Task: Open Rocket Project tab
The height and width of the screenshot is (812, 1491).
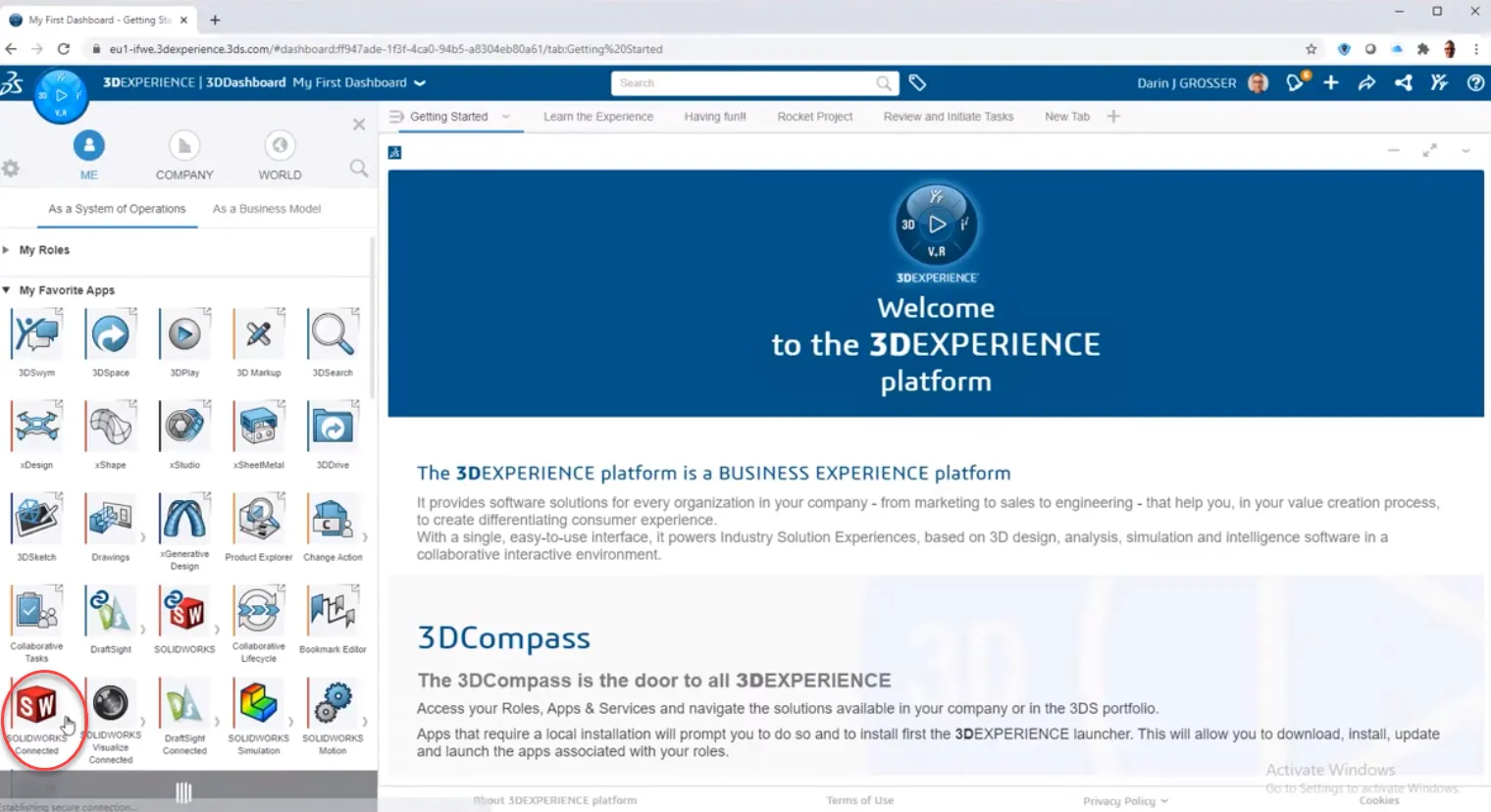Action: [x=815, y=117]
